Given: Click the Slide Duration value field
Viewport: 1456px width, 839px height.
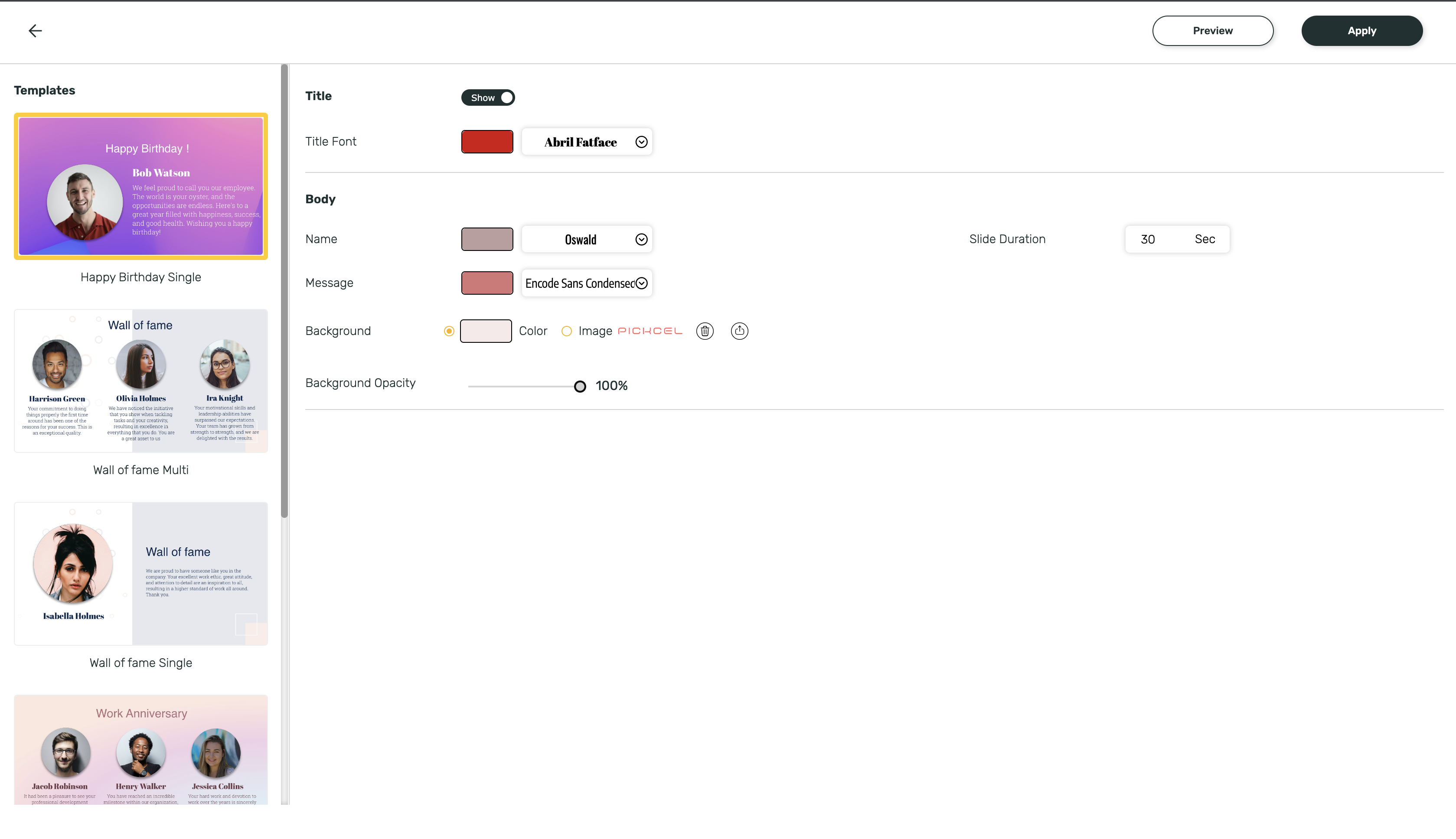Looking at the screenshot, I should pyautogui.click(x=1148, y=239).
